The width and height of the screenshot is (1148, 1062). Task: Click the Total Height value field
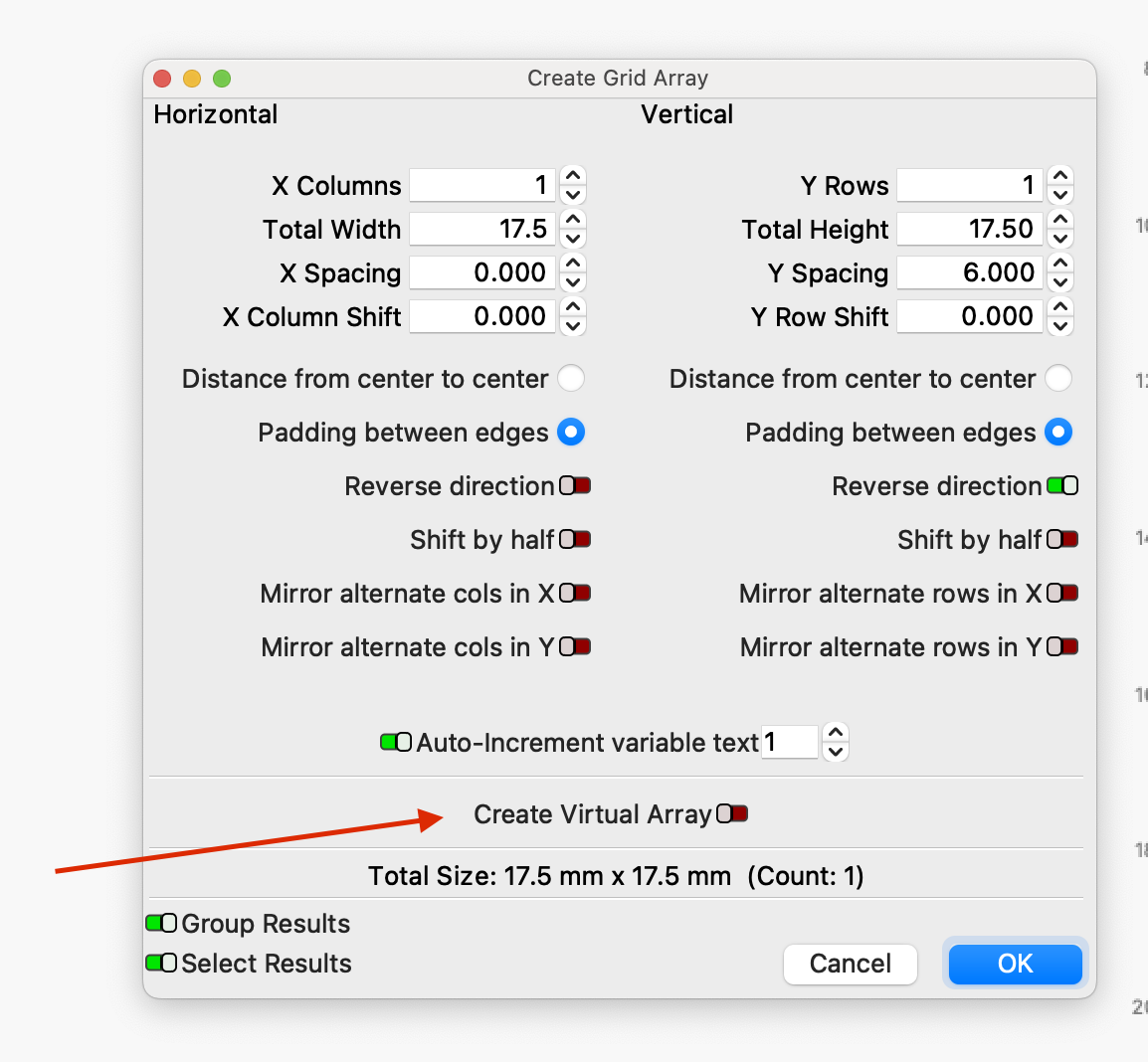[x=969, y=229]
